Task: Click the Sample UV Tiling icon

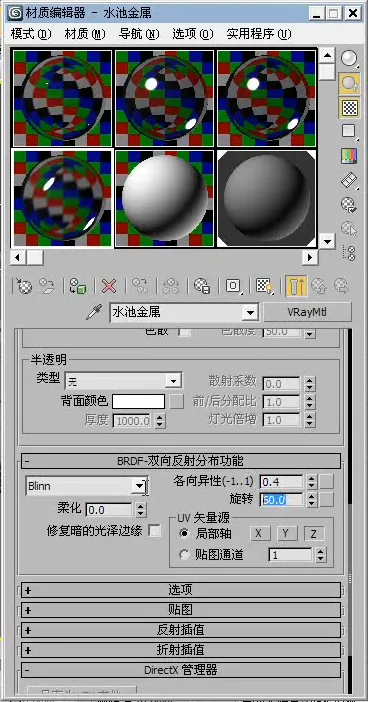Action: click(350, 132)
